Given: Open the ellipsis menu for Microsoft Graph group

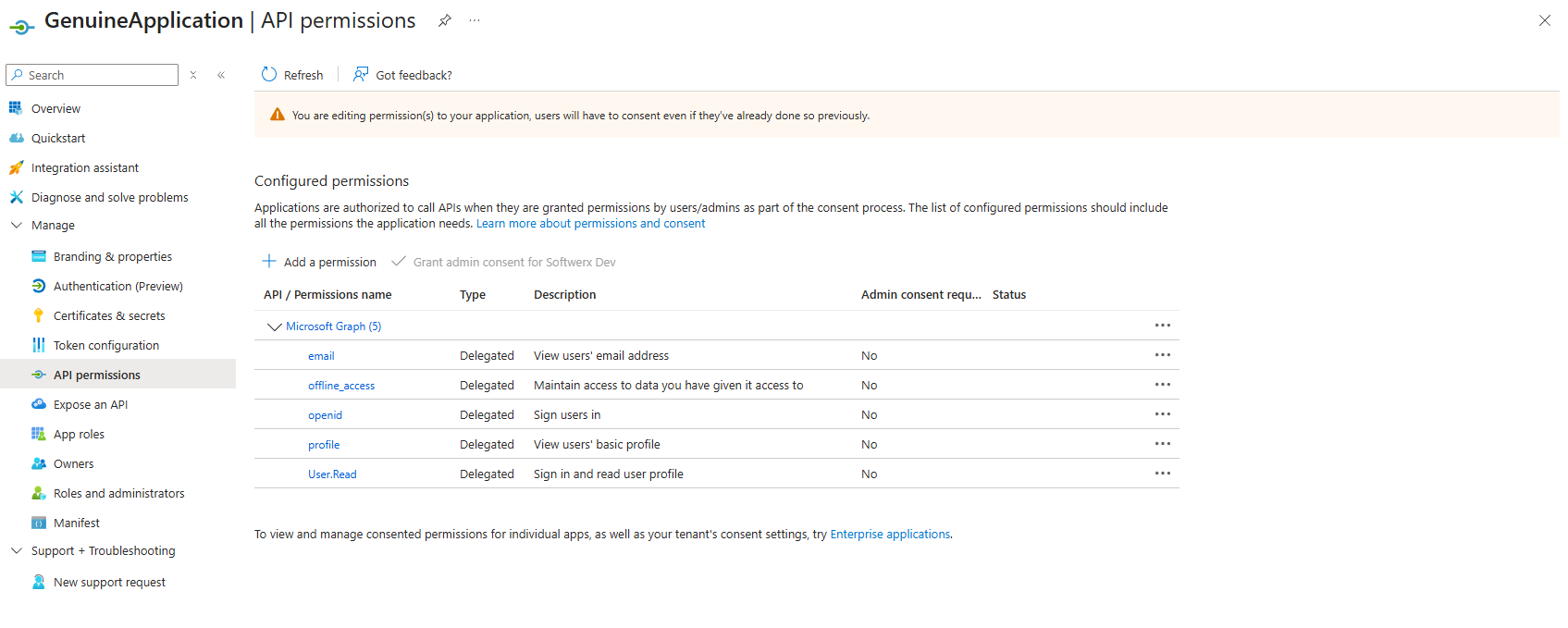Looking at the screenshot, I should tap(1162, 326).
